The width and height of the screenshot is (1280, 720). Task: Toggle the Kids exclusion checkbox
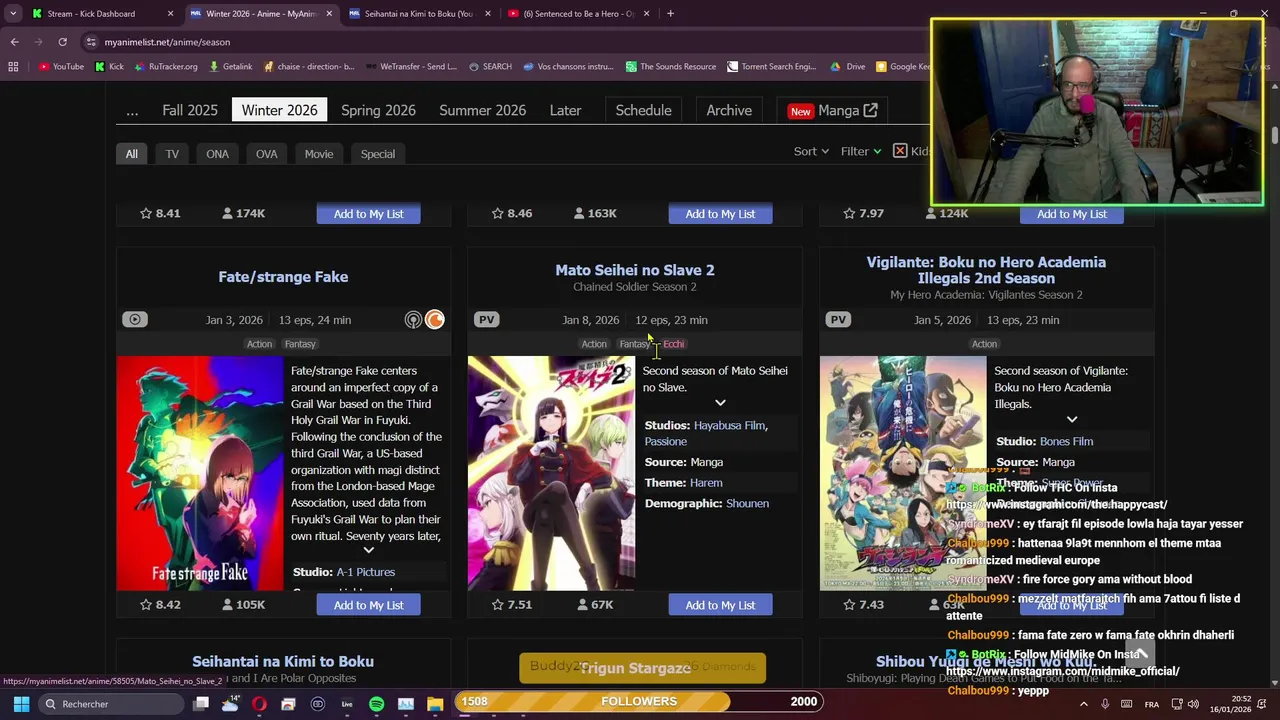point(900,151)
